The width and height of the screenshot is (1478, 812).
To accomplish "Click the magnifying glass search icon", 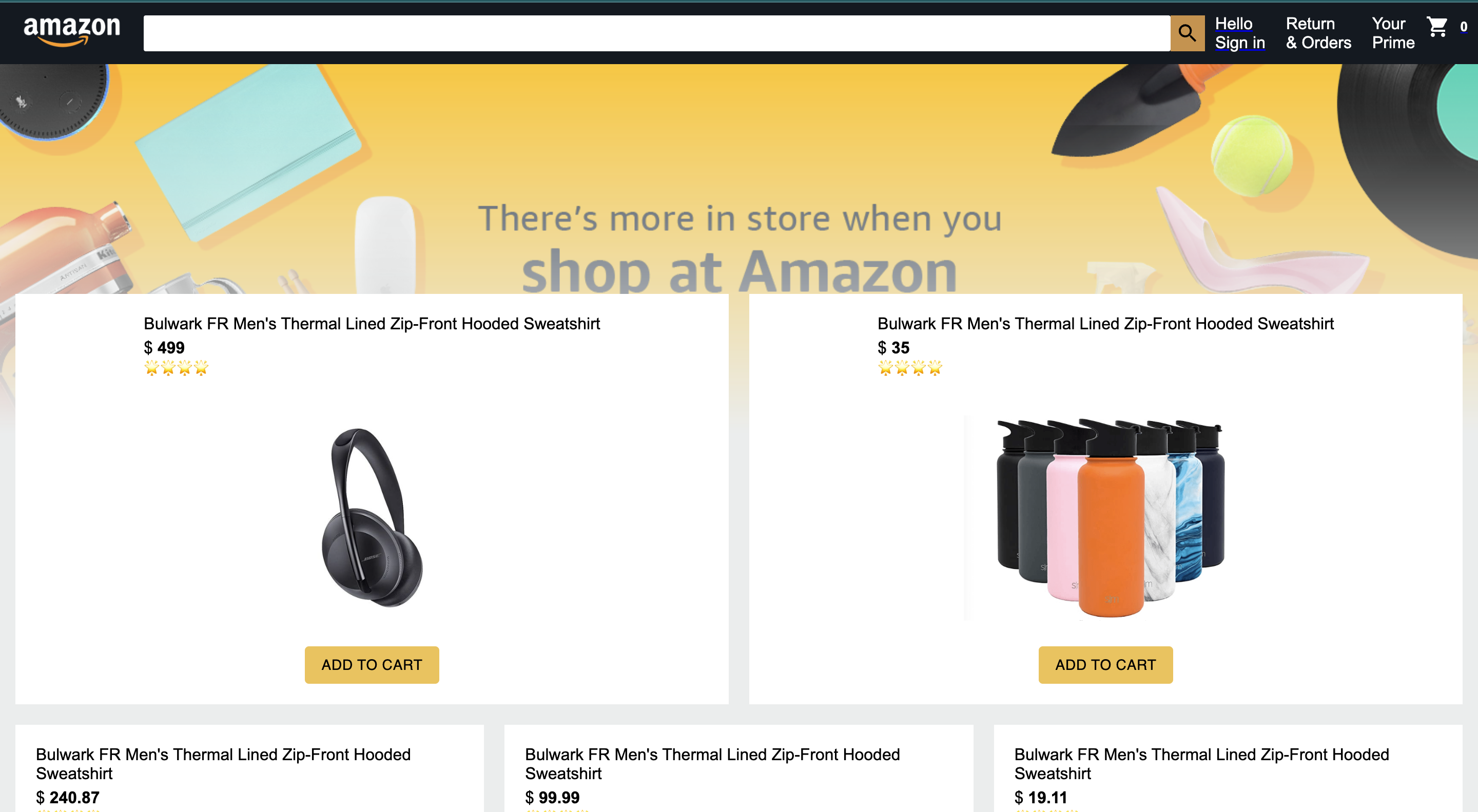I will [1187, 33].
